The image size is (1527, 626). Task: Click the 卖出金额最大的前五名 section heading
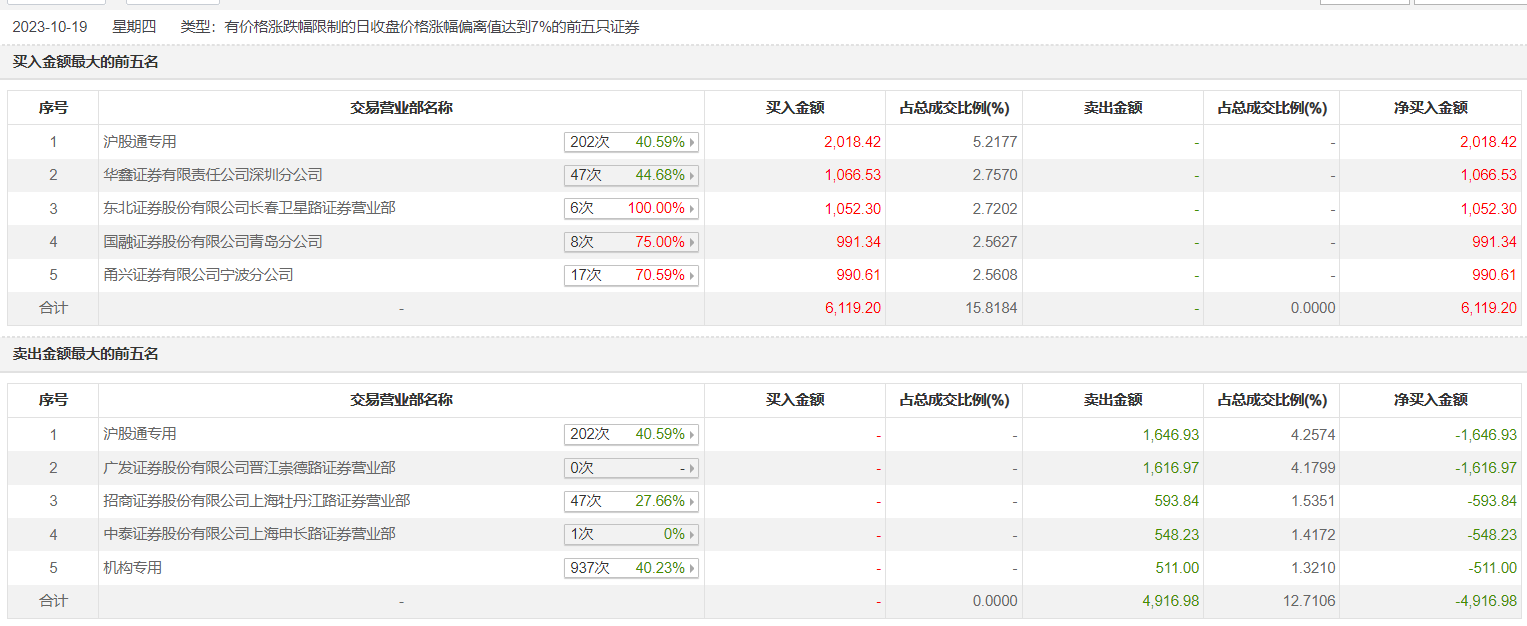[86, 354]
